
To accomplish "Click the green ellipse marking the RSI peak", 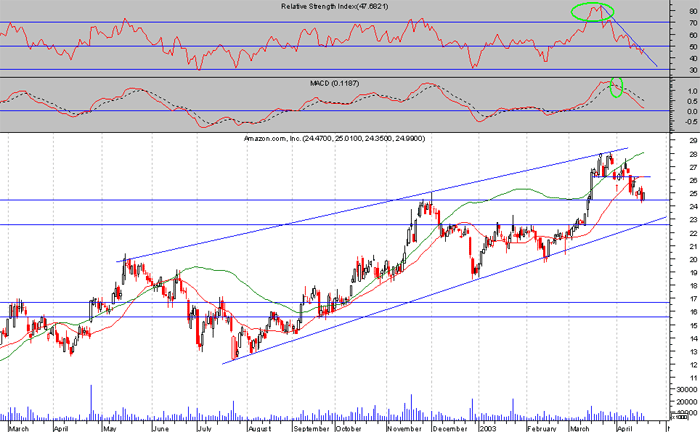I will 593,12.
